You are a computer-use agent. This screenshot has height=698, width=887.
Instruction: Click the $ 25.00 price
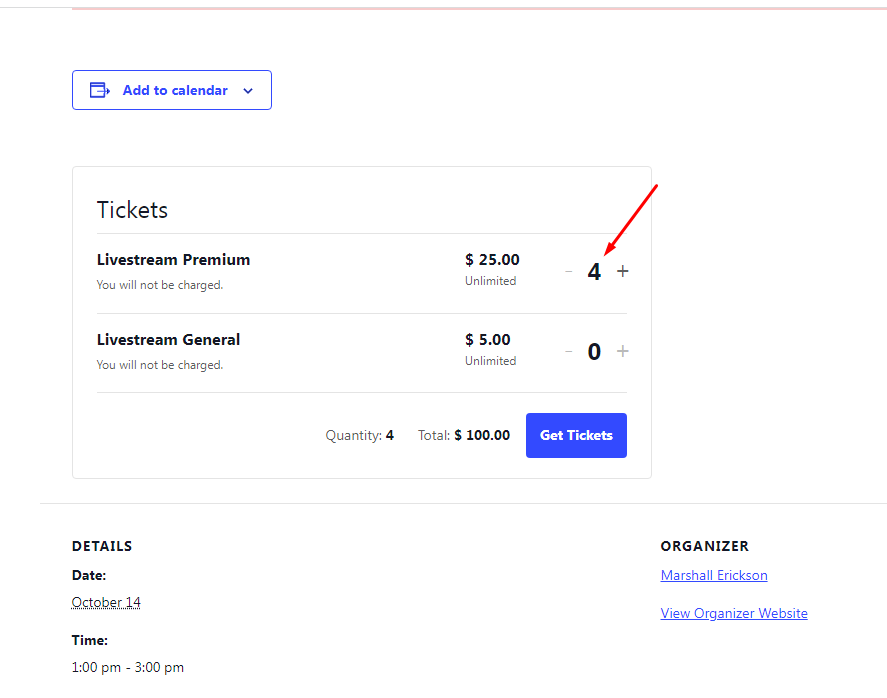click(x=492, y=260)
